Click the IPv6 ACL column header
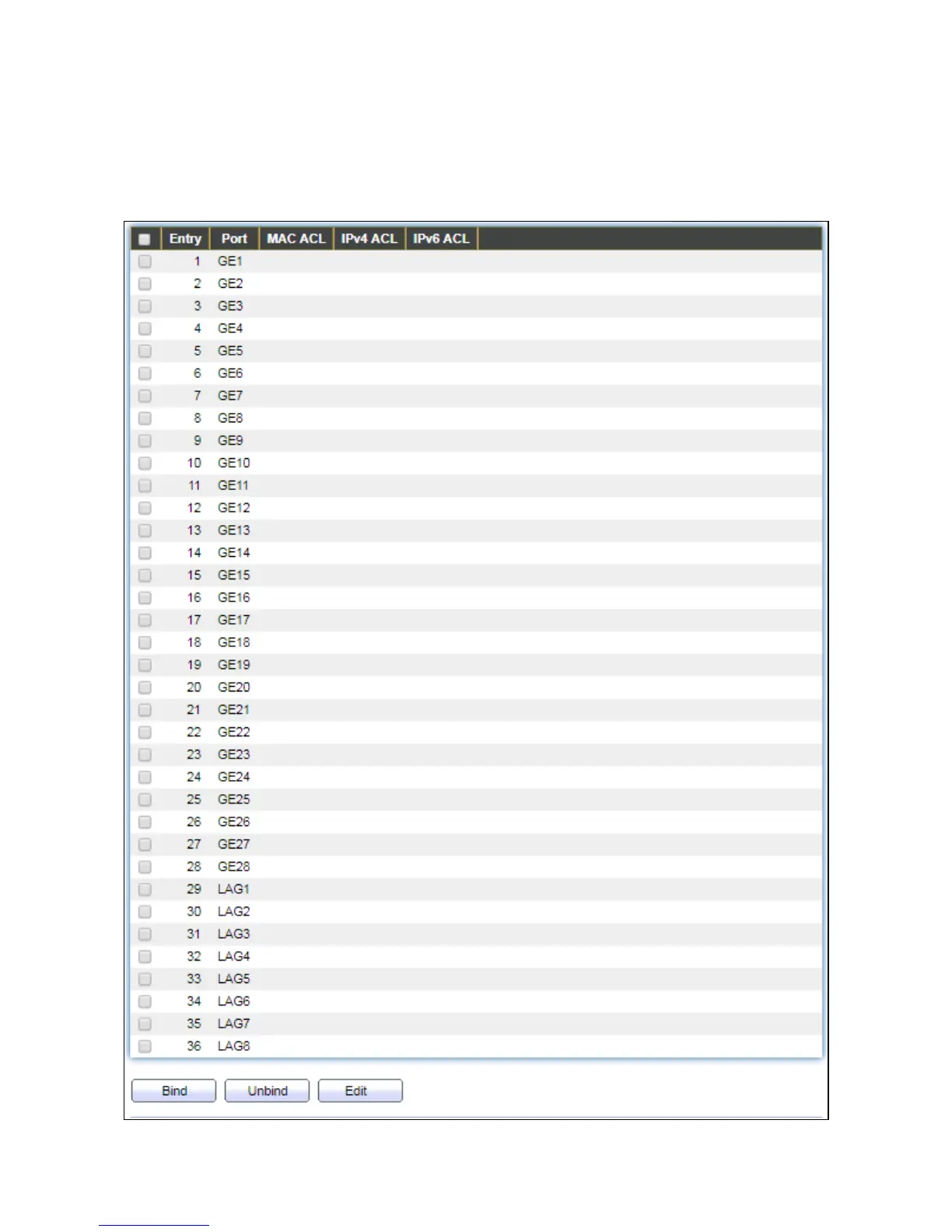This screenshot has width=952, height=1232. pos(441,239)
